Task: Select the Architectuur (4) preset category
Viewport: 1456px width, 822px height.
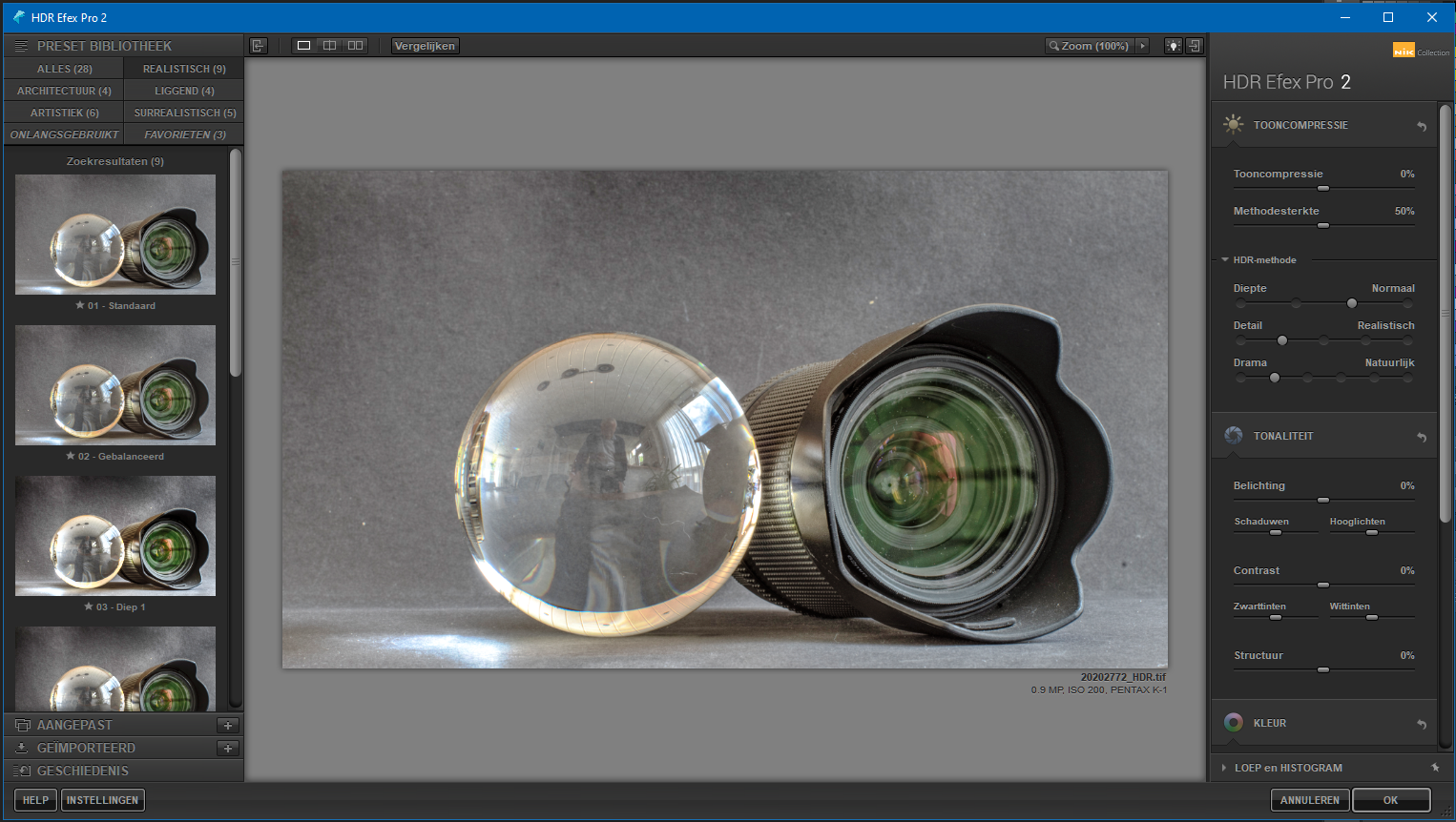Action: [x=64, y=91]
